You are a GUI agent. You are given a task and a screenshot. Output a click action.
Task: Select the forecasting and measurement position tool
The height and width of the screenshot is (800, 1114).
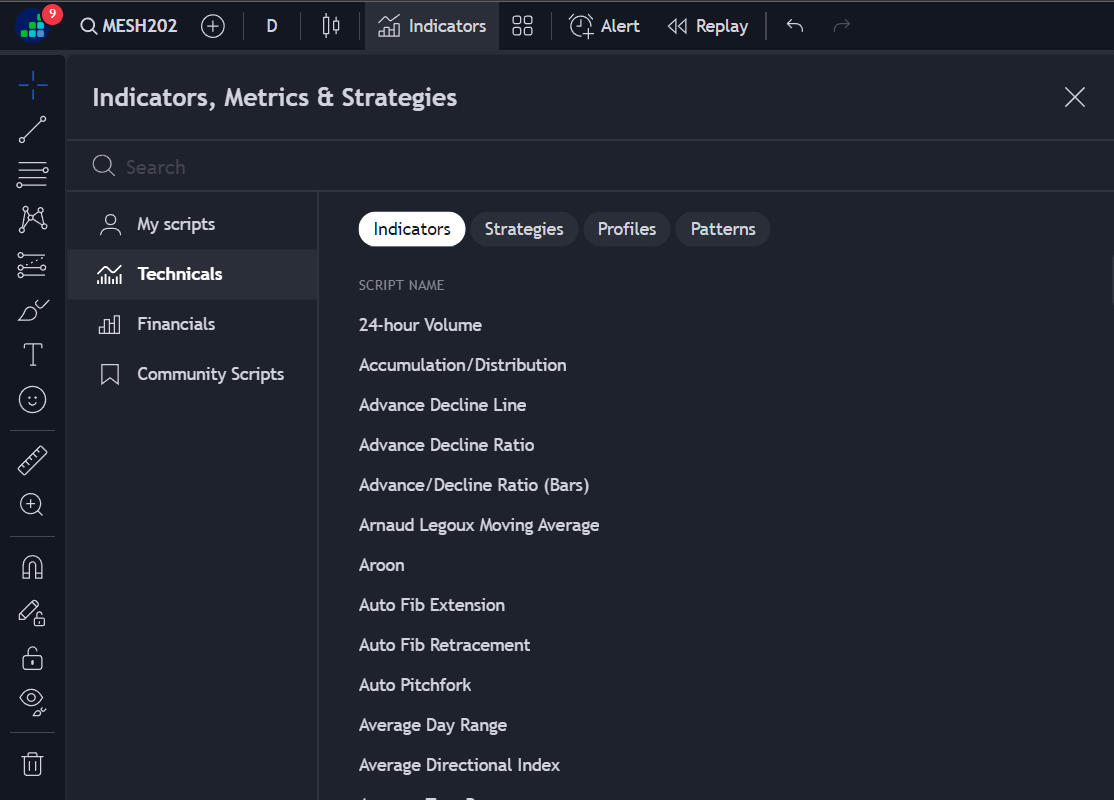pyautogui.click(x=33, y=265)
